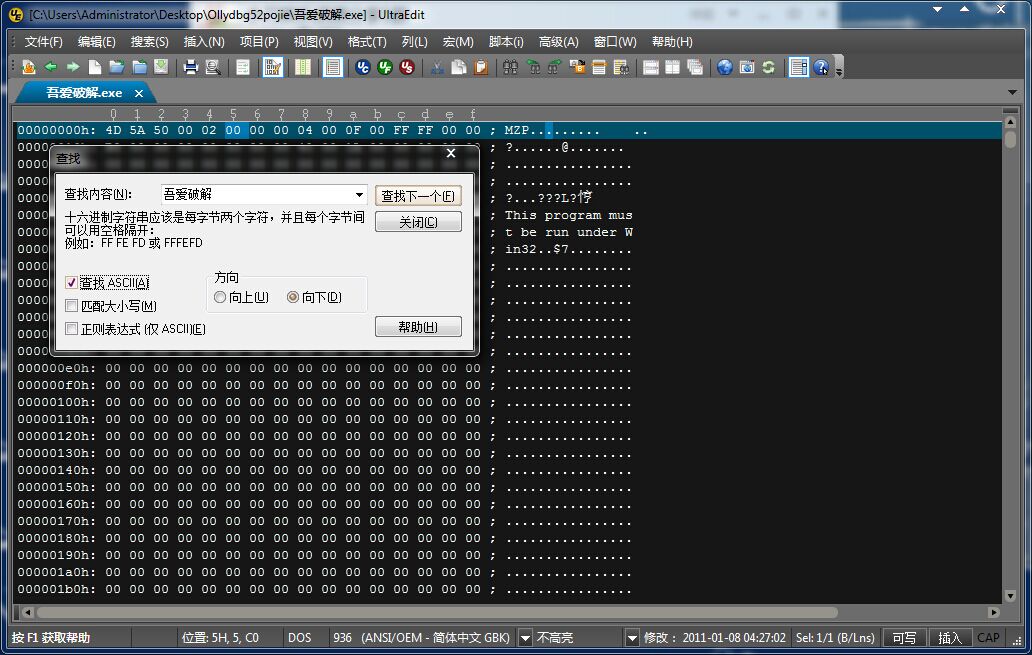Open the 查找内容 dropdown history list
1032x655 pixels.
coord(359,195)
